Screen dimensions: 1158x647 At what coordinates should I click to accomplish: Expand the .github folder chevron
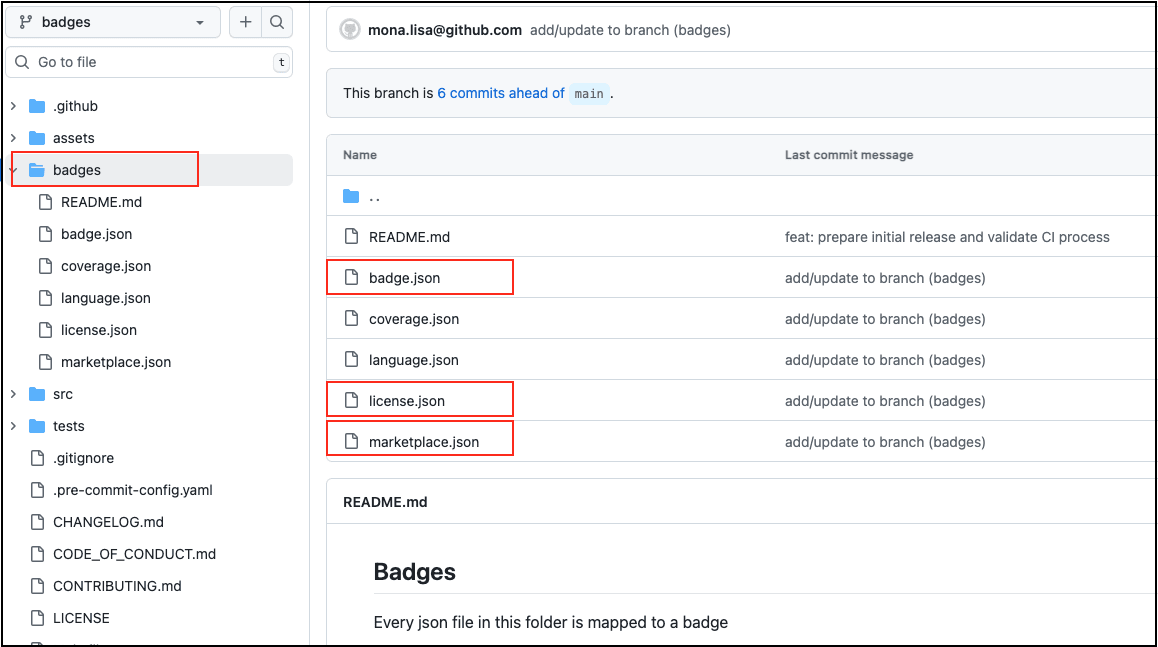tap(14, 106)
